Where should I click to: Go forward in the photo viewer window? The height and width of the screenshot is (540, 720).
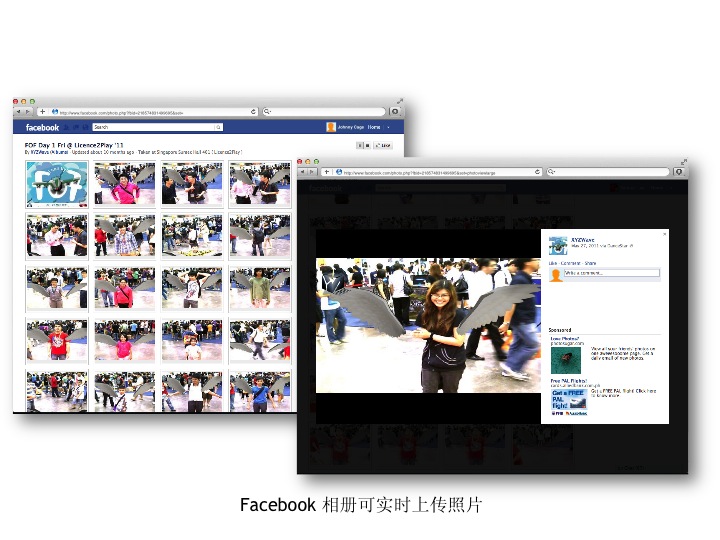[x=311, y=172]
